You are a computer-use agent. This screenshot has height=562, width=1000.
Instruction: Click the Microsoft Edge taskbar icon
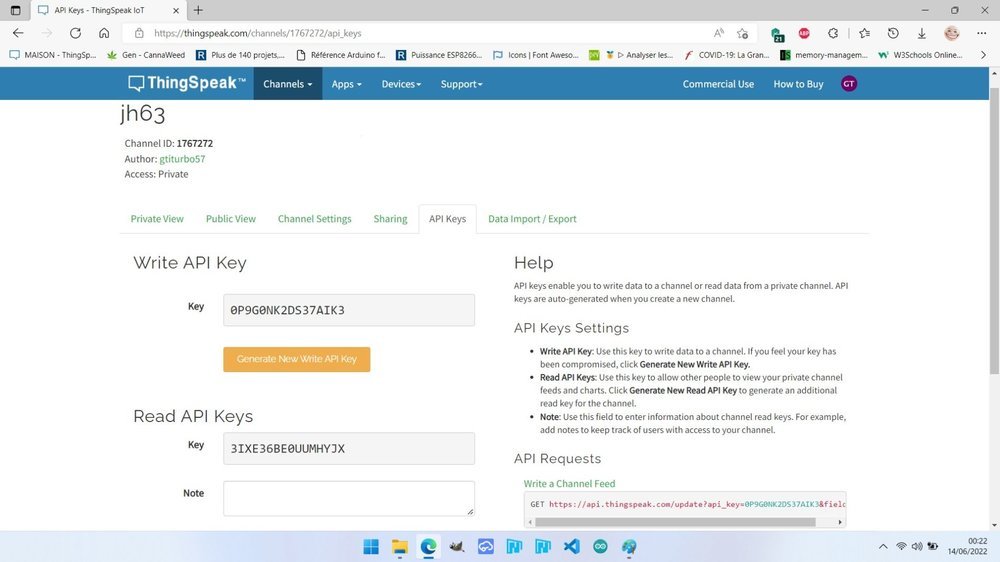click(428, 547)
